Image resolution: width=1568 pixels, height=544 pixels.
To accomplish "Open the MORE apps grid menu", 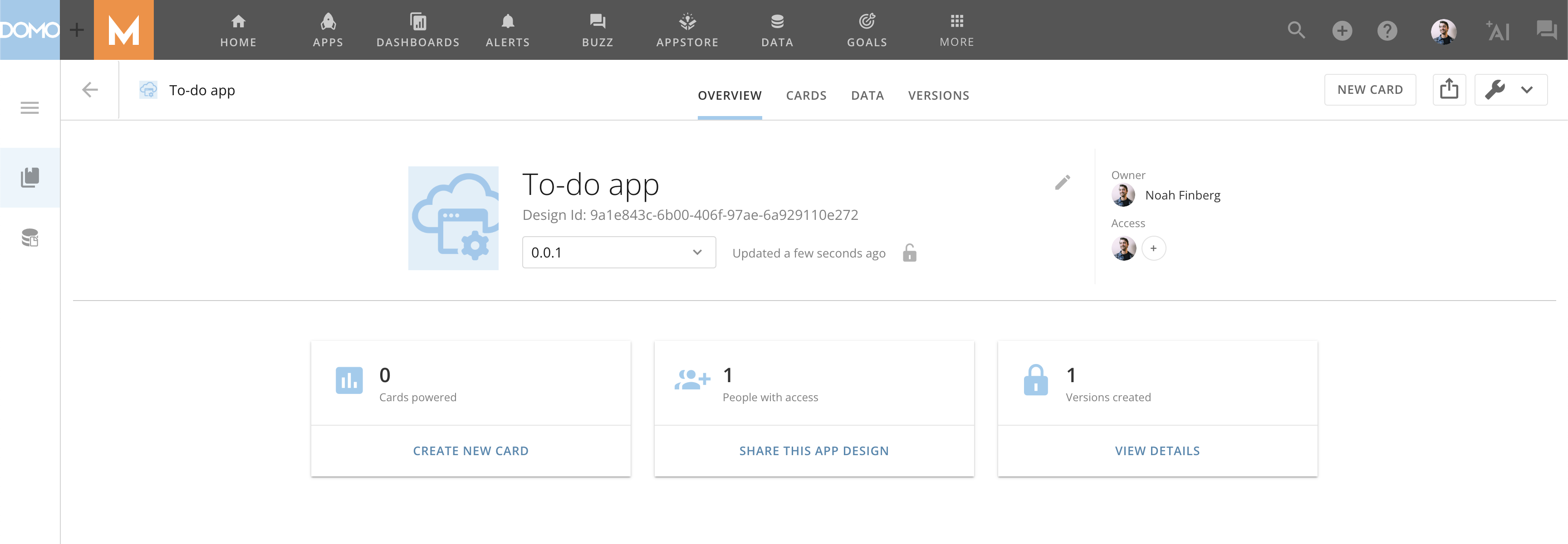I will coord(956,30).
